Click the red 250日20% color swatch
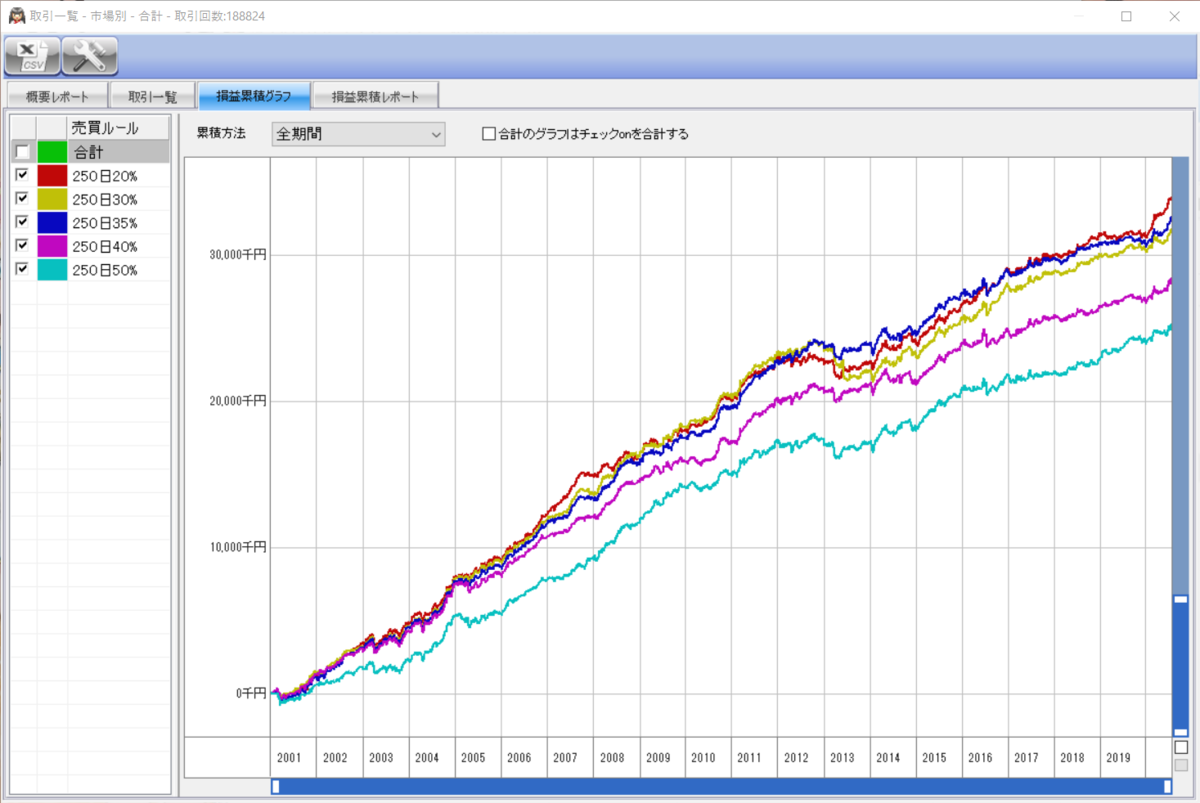 pos(52,175)
